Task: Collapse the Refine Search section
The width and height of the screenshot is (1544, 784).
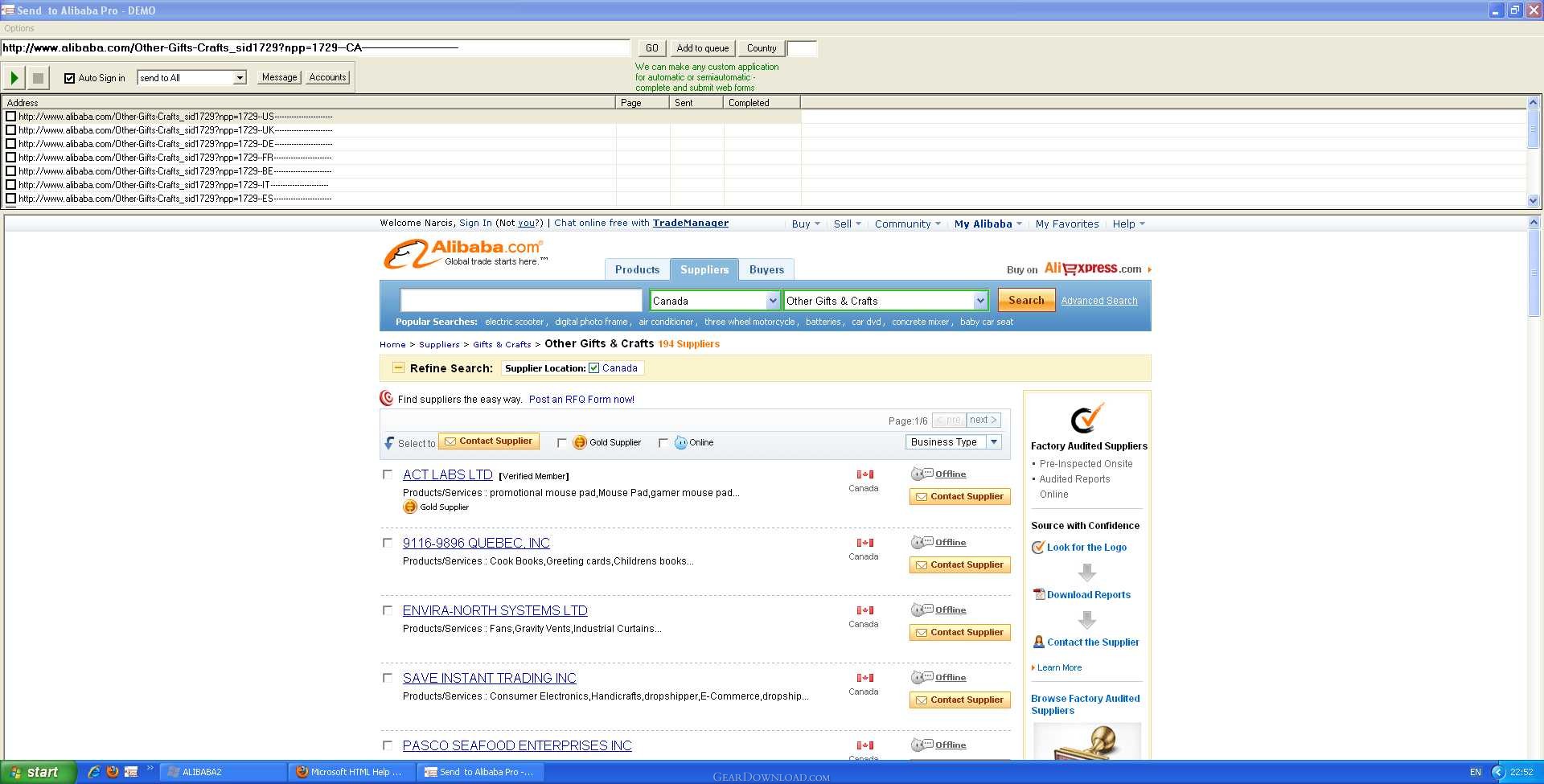Action: pyautogui.click(x=397, y=367)
